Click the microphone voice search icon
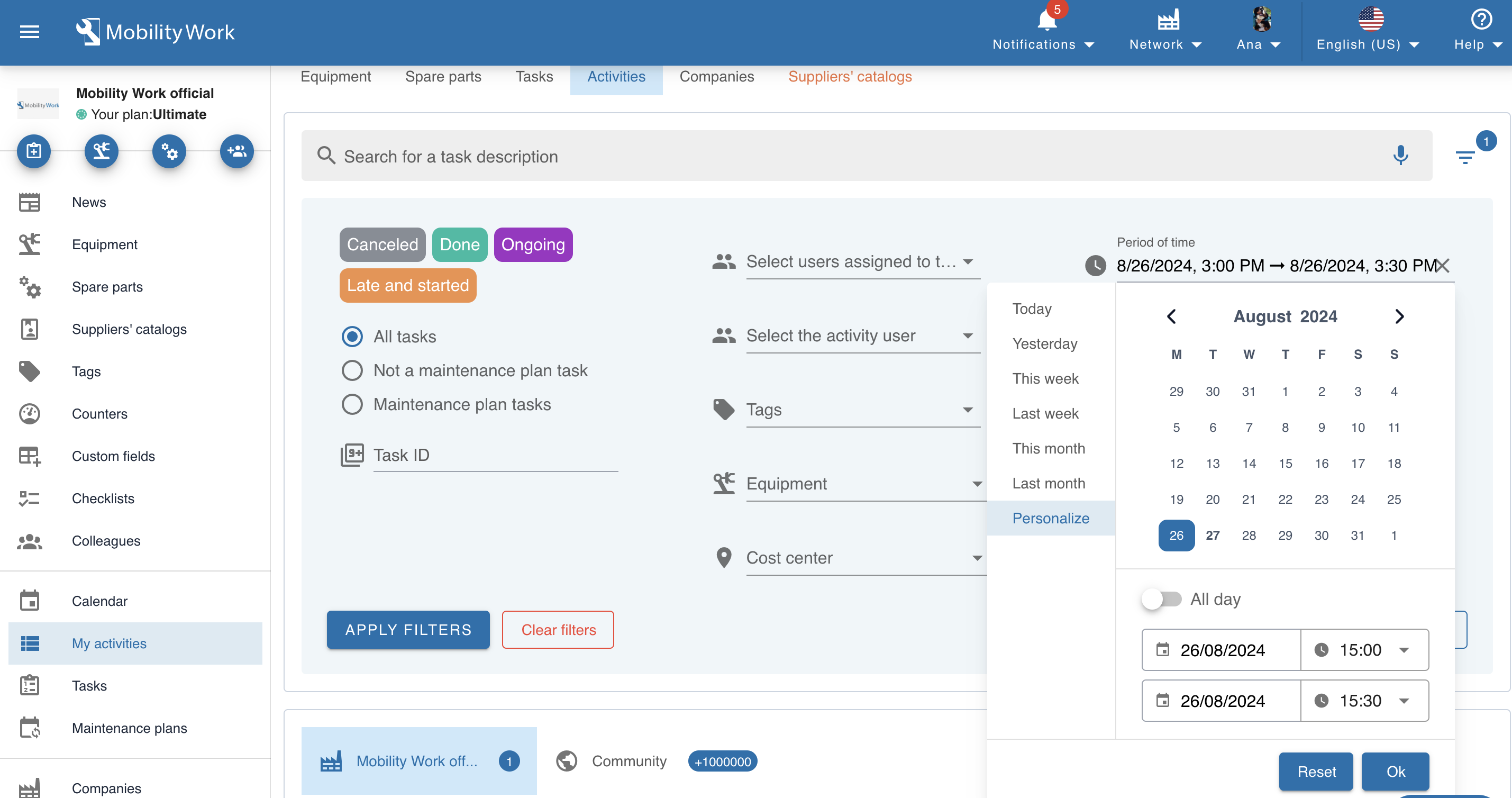Screen dimensions: 1512x798 click(1400, 156)
